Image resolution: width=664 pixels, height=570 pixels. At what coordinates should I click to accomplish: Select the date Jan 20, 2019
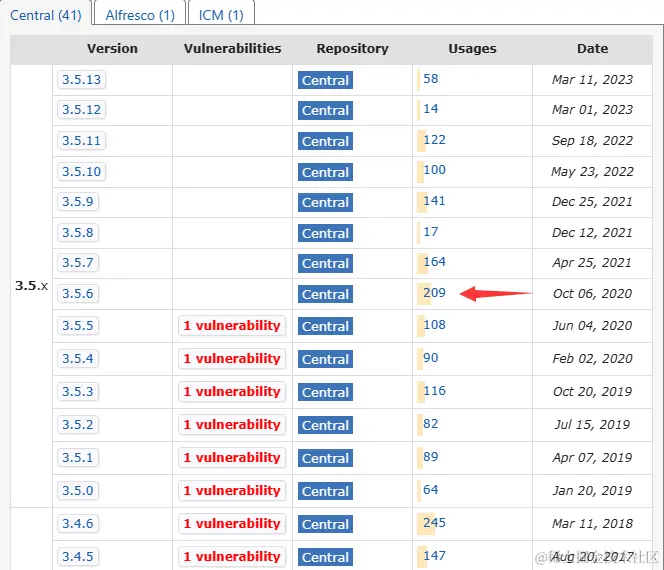click(x=592, y=491)
